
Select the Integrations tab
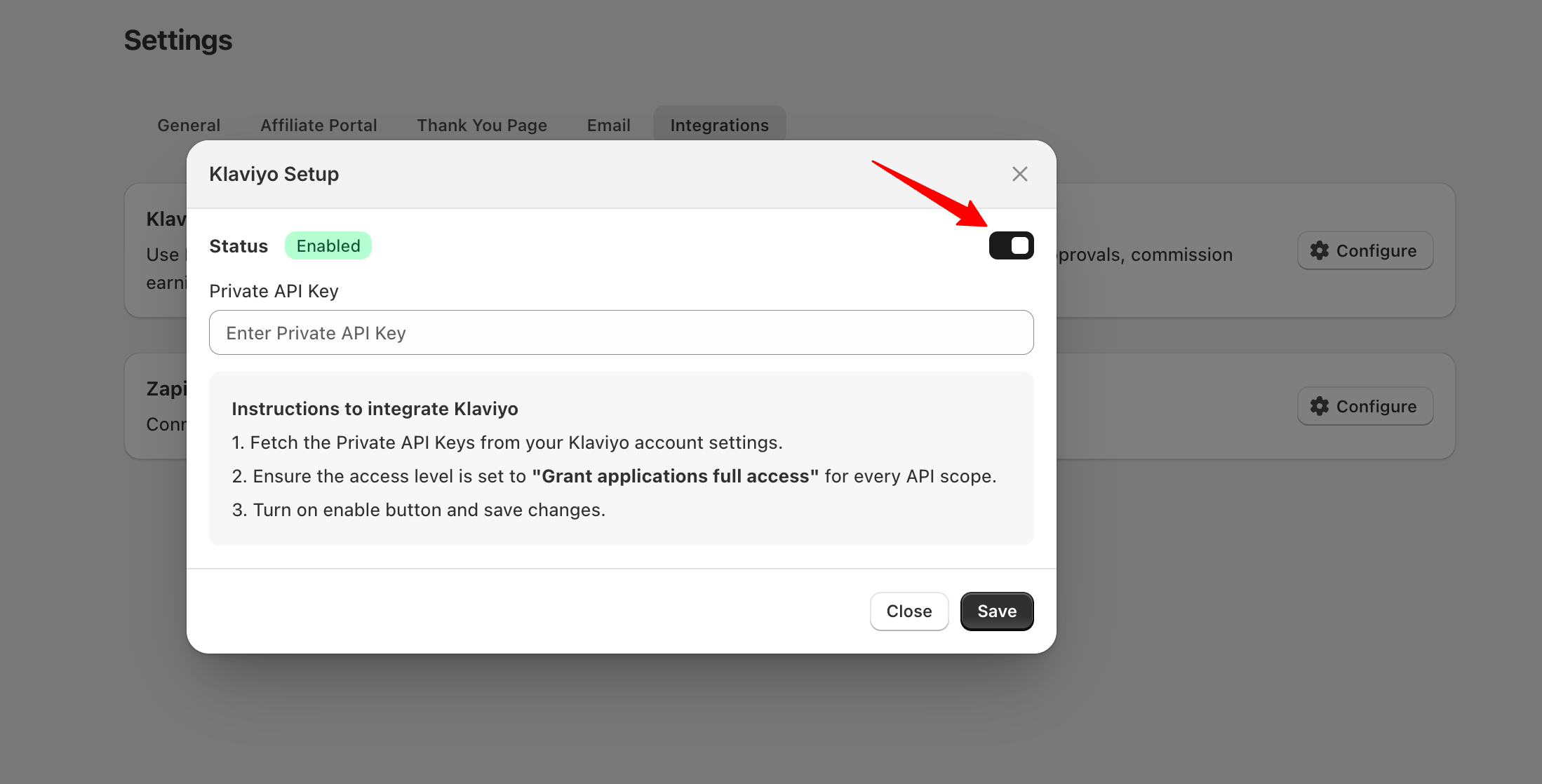tap(719, 126)
